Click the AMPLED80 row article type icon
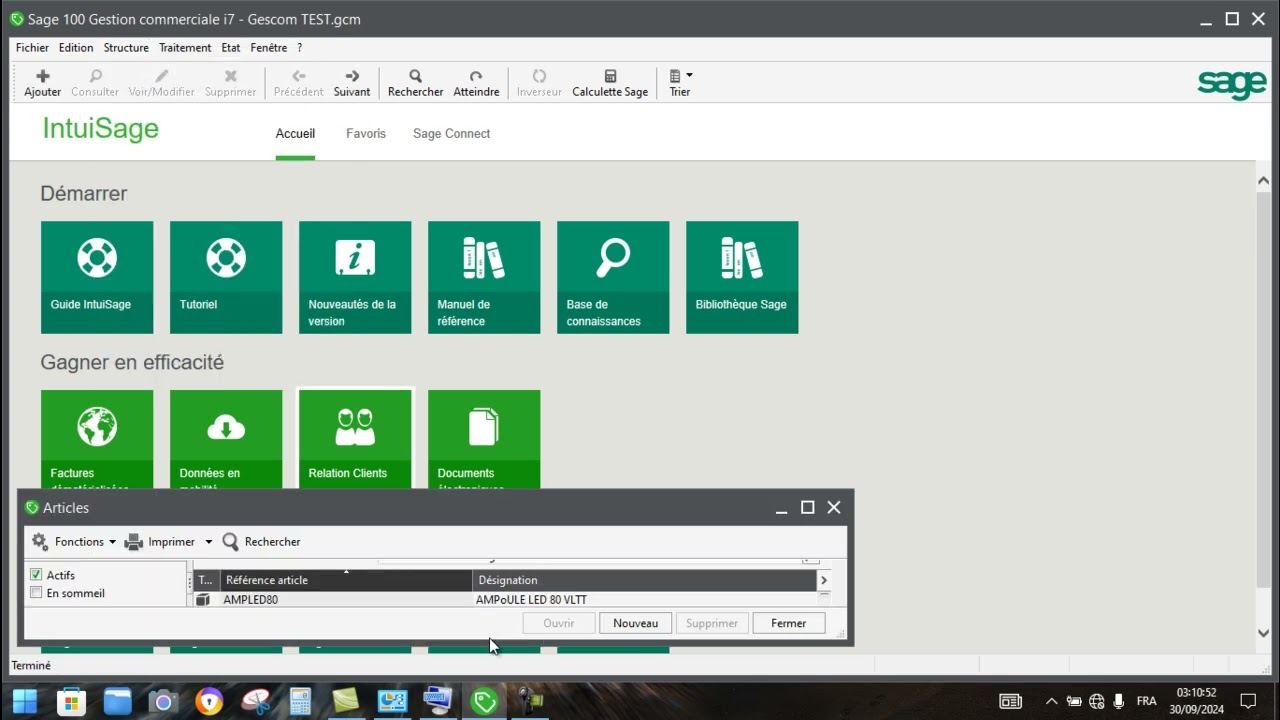 click(203, 600)
